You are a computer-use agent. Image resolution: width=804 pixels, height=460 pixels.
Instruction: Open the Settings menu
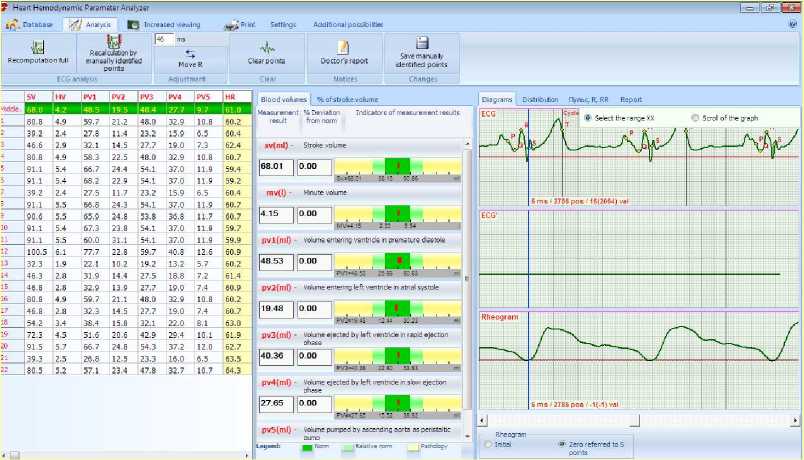tap(283, 23)
